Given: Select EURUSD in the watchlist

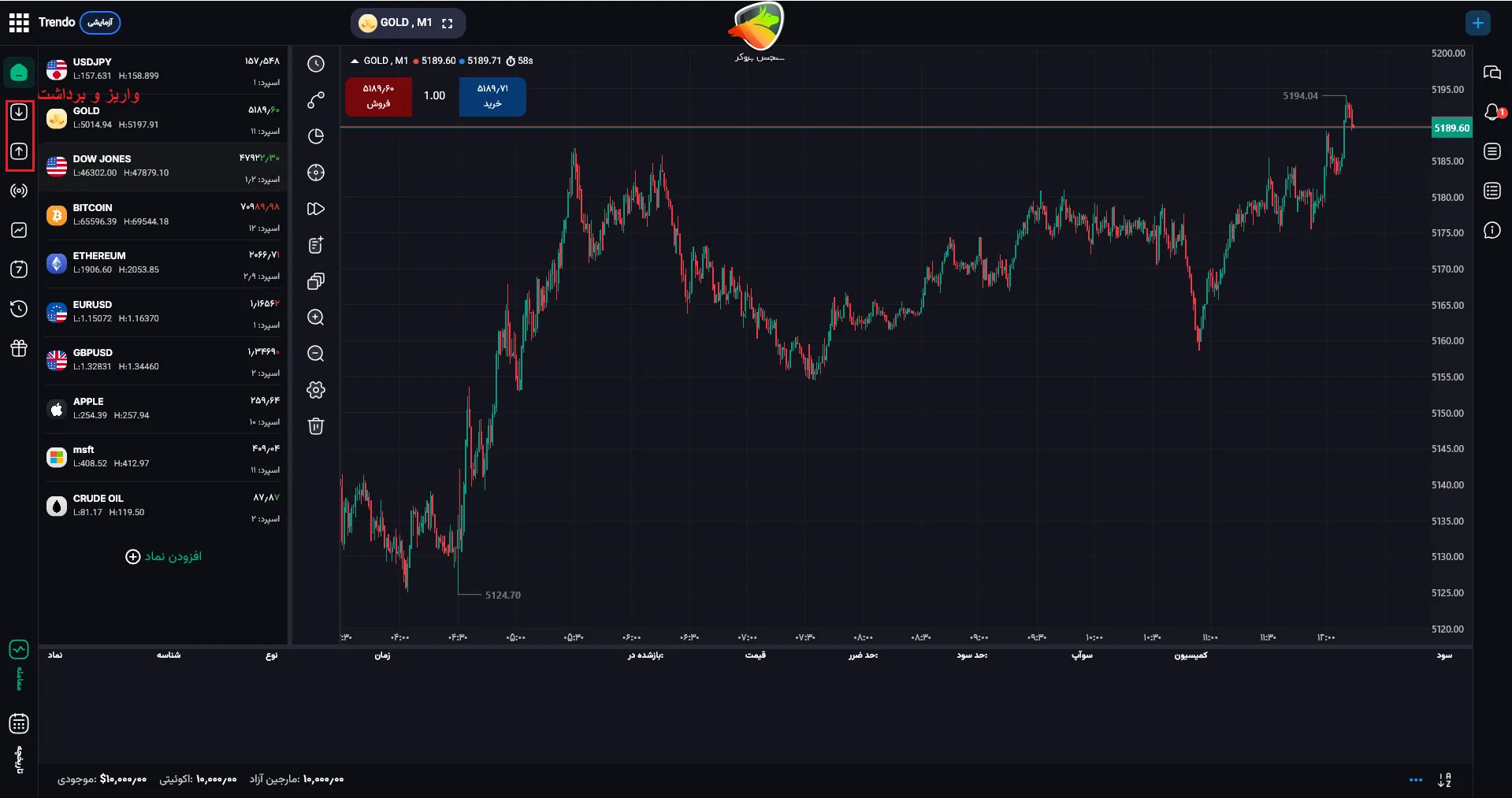Looking at the screenshot, I should point(163,313).
